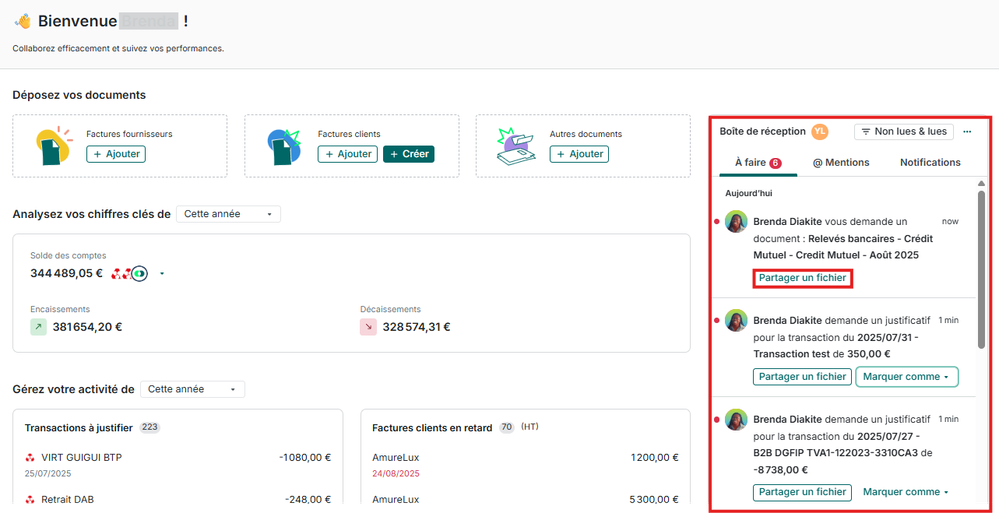Click the bank logos beside account balance
999x513 pixels.
pos(129,273)
